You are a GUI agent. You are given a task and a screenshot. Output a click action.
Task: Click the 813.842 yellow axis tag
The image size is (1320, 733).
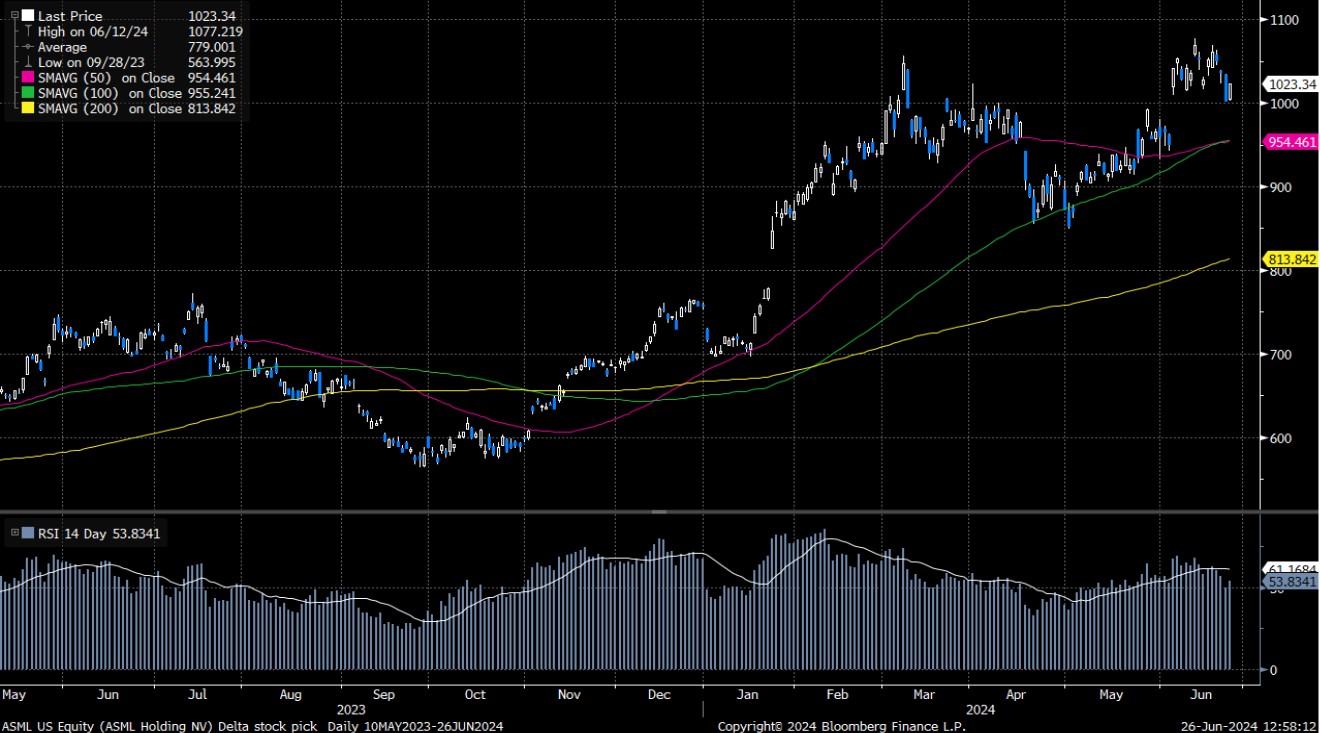[1290, 258]
